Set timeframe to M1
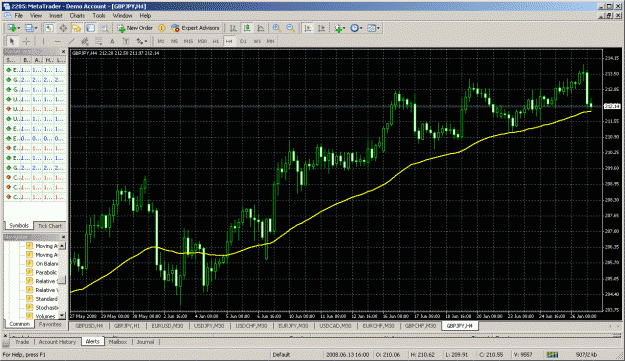625x361 pixels. 161,41
